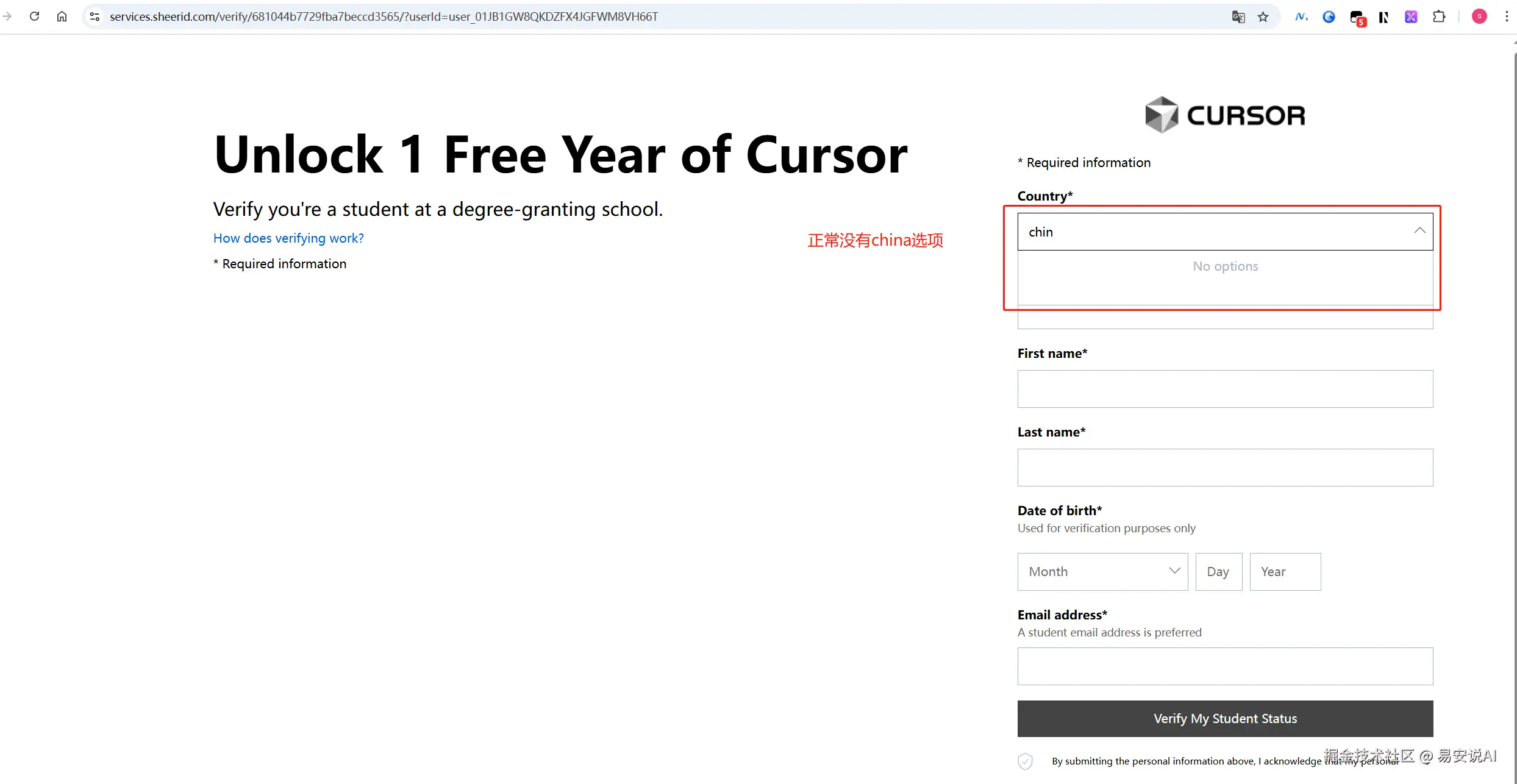Click the Google Translate icon in address bar

pos(1238,16)
